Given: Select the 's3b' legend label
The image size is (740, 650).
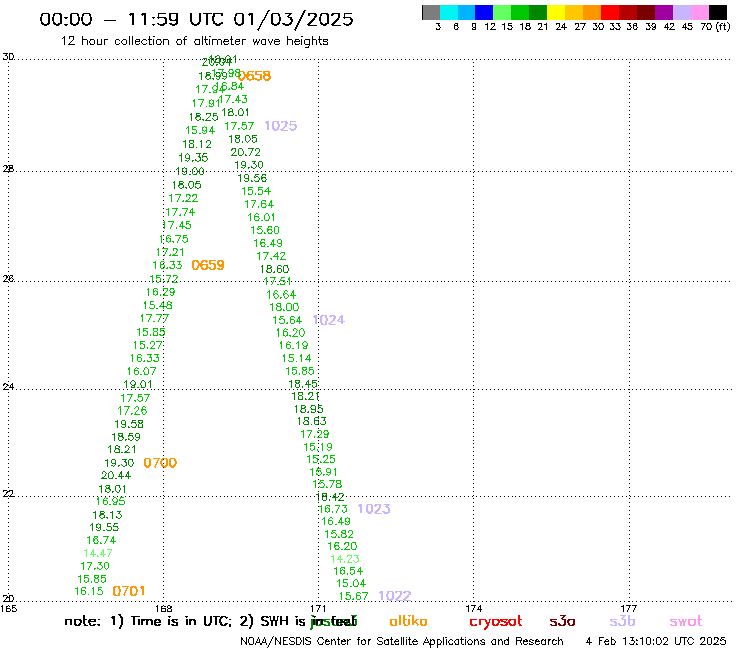Looking at the screenshot, I should click(x=622, y=621).
